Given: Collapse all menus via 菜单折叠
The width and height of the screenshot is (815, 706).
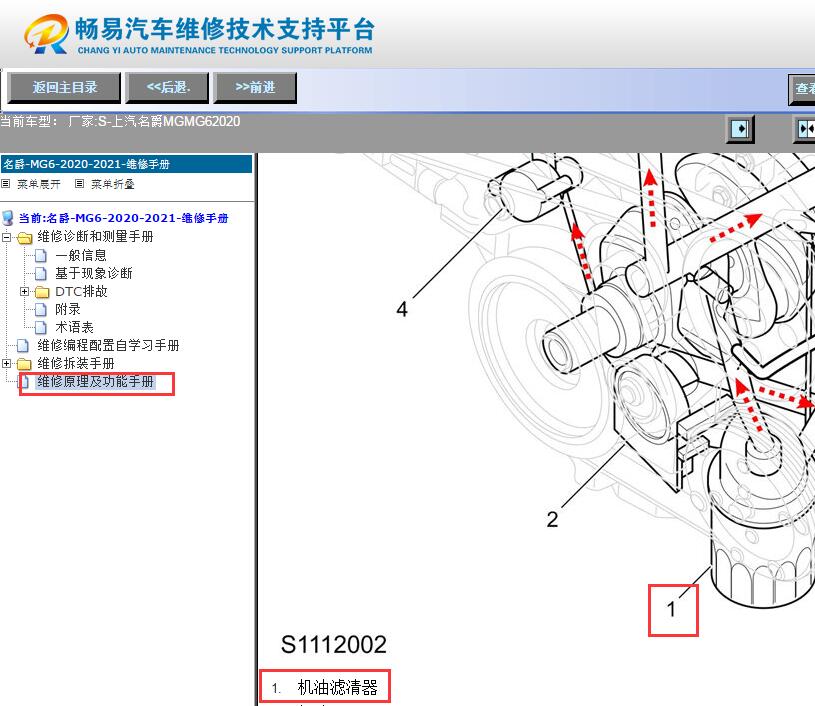Looking at the screenshot, I should 112,184.
